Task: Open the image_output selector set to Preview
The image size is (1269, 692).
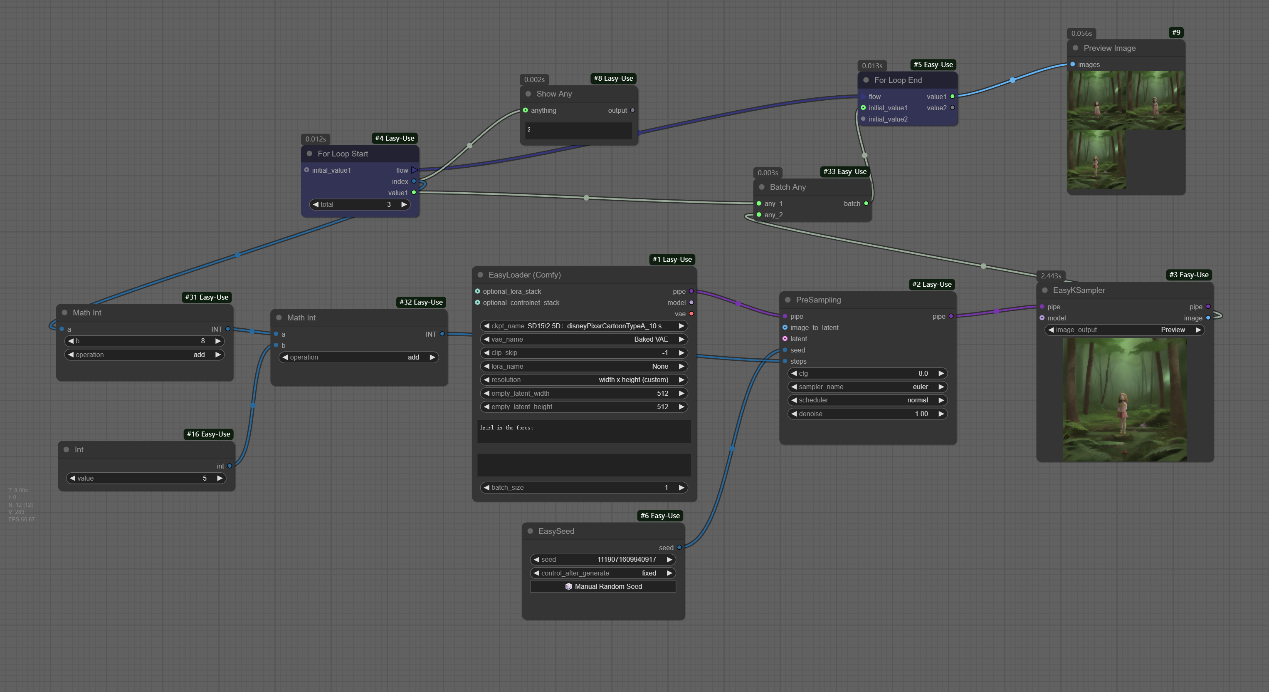Action: click(x=1124, y=329)
